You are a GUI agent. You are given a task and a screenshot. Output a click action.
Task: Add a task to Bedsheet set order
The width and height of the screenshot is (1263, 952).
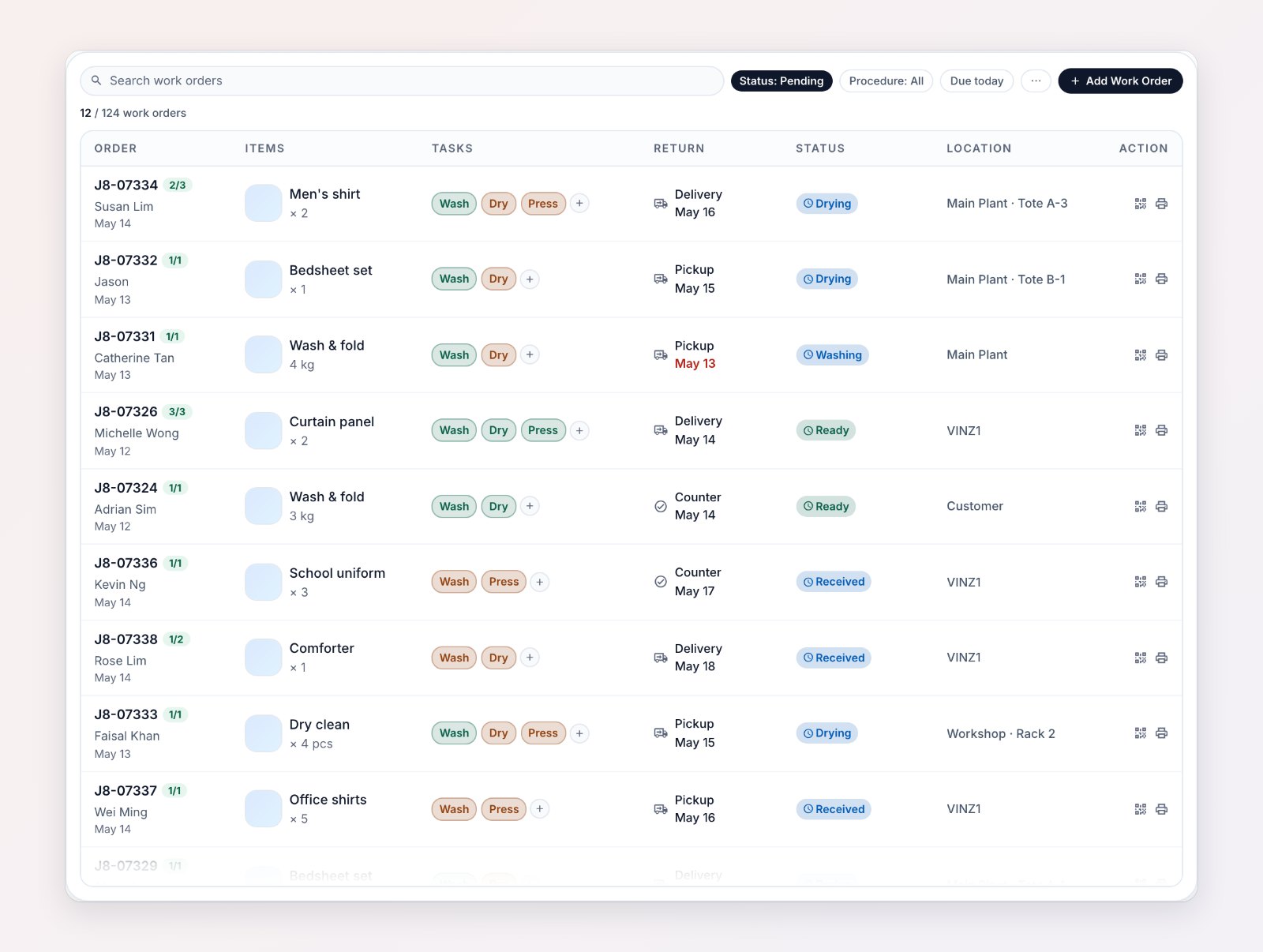(530, 279)
